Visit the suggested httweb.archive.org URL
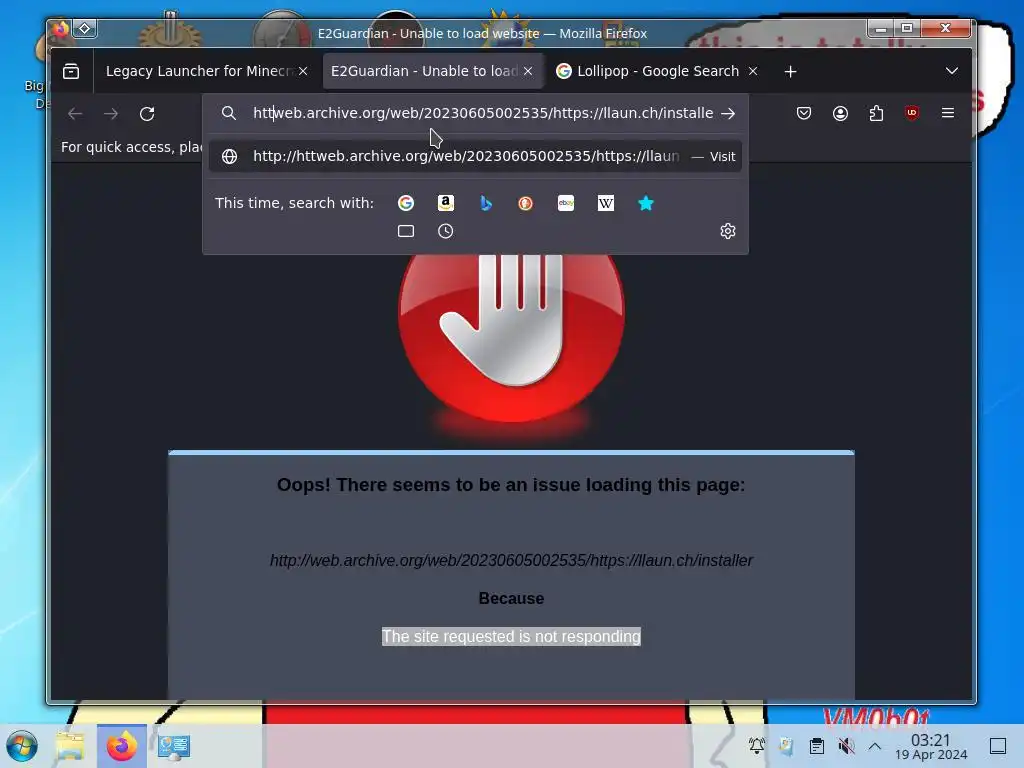1024x768 pixels. pyautogui.click(x=475, y=157)
